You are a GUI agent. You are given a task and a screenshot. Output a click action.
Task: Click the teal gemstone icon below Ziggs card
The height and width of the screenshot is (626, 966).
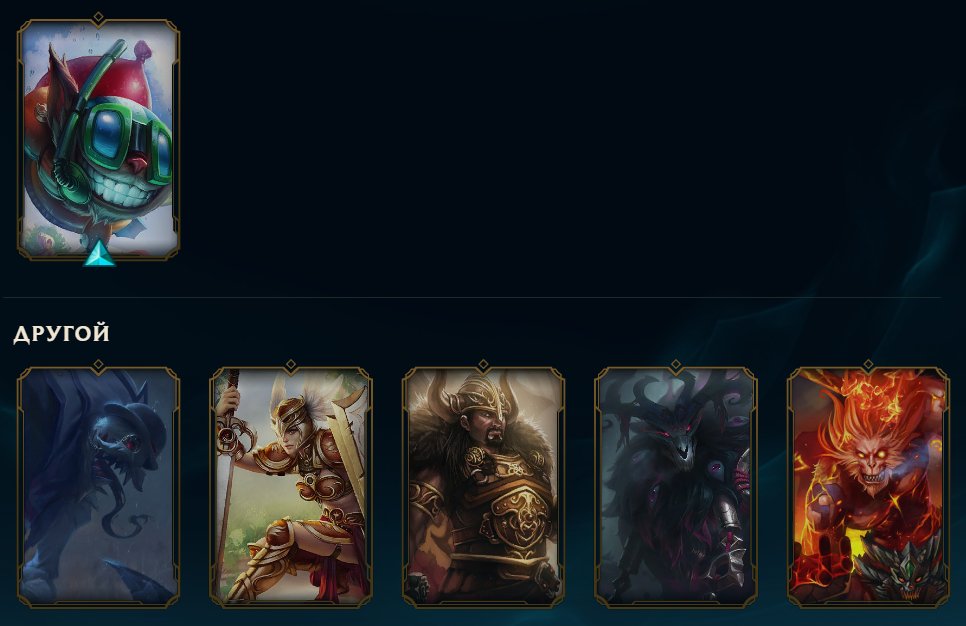[99, 254]
